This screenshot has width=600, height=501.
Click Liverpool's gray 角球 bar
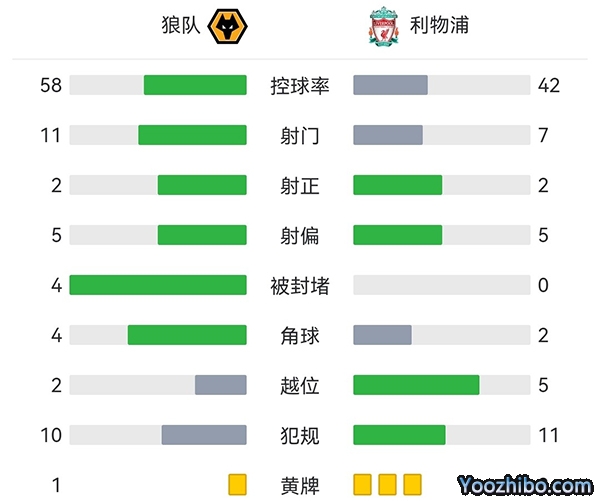pos(383,335)
